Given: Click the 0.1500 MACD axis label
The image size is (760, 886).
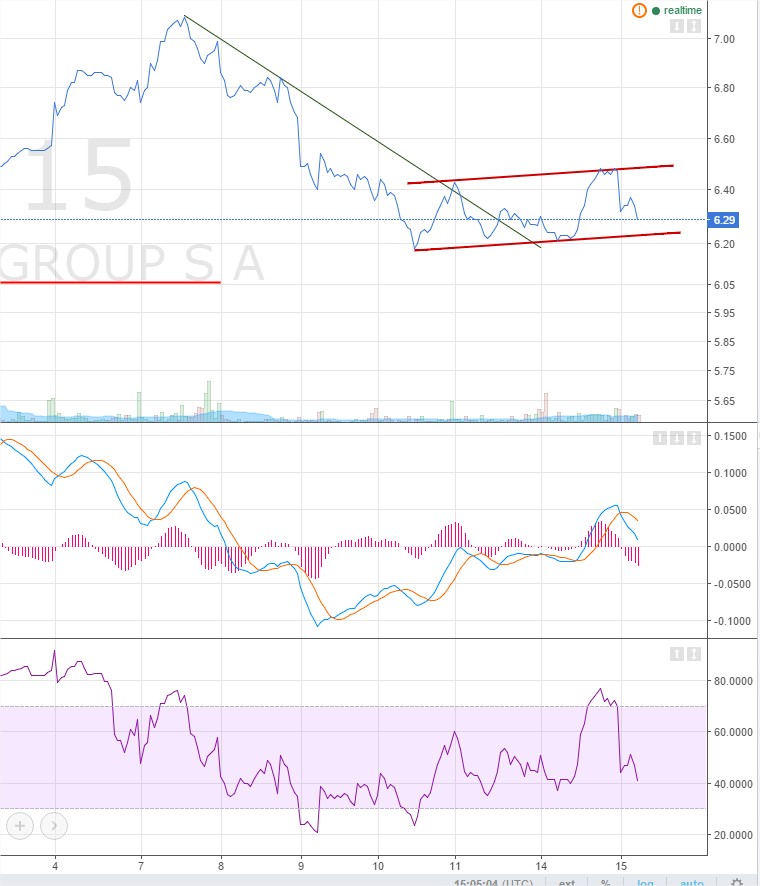Looking at the screenshot, I should pos(730,436).
